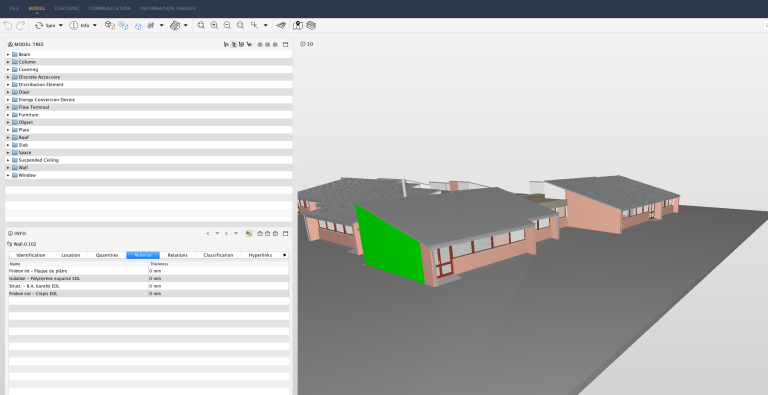Switch to the Location tab
The image size is (768, 395).
coord(71,255)
